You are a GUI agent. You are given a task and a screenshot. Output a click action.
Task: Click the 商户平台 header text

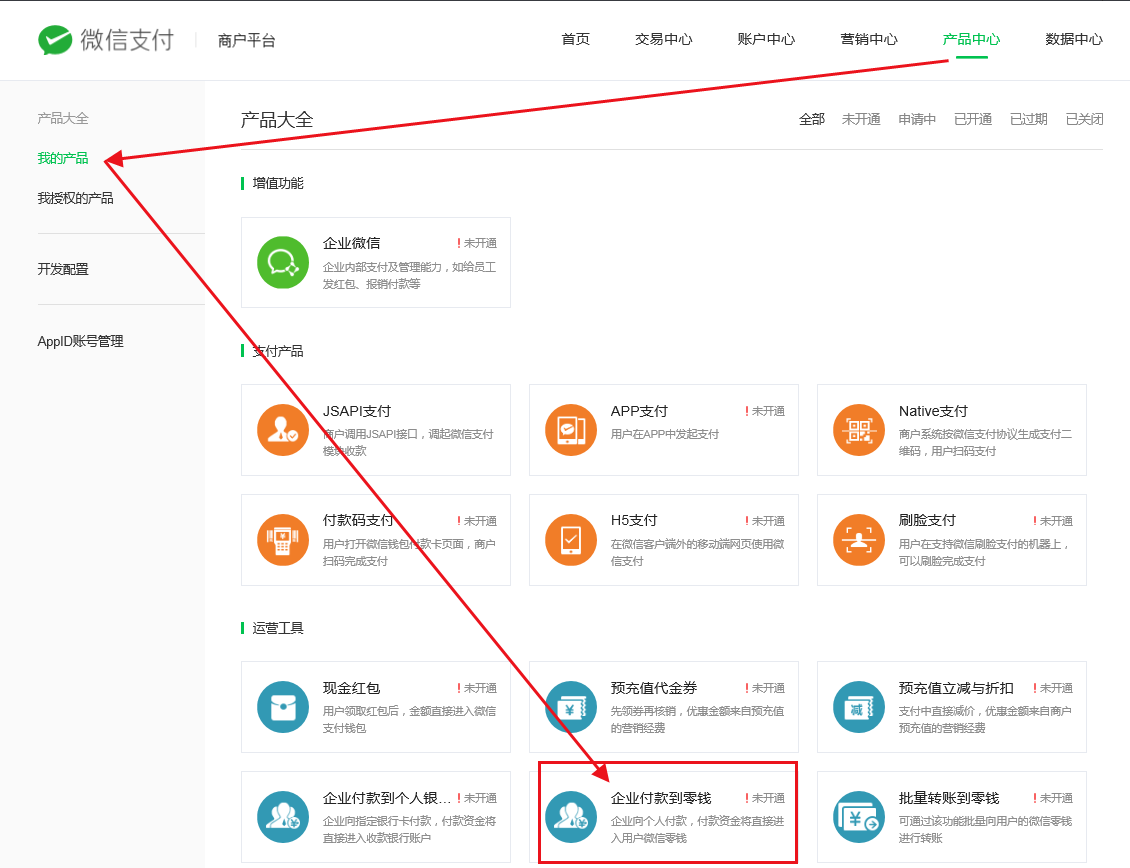[x=246, y=40]
